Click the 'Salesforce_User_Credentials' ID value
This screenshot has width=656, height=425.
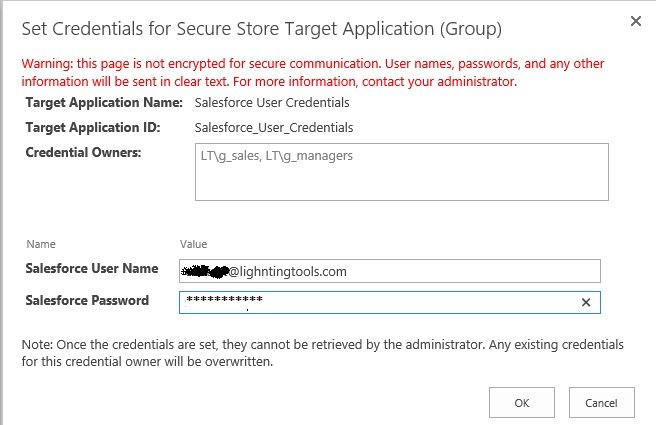(x=274, y=128)
